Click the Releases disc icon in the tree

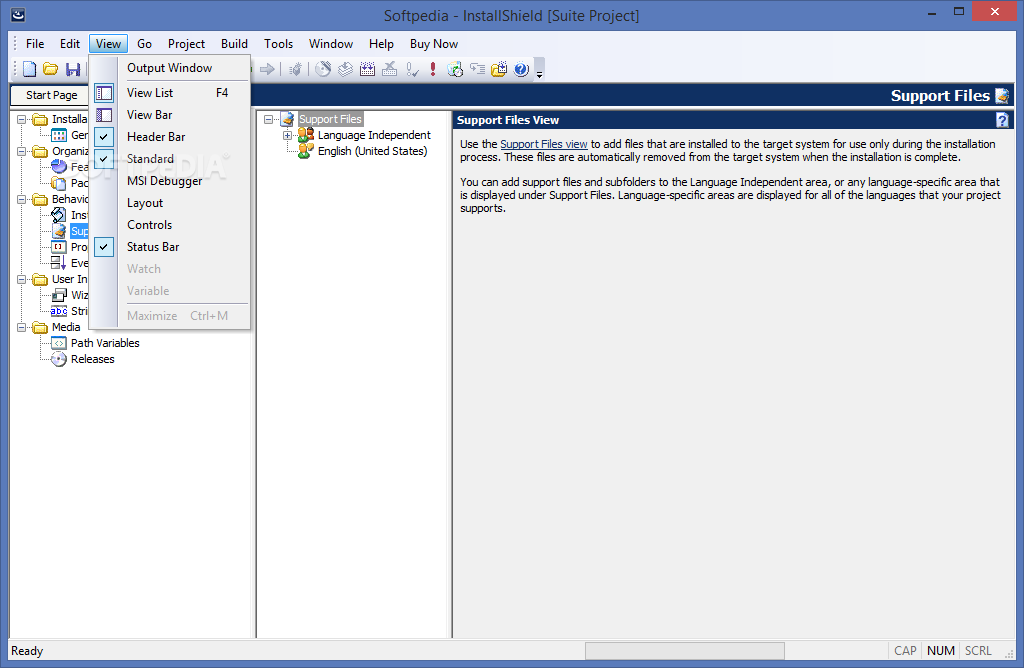pyautogui.click(x=59, y=359)
